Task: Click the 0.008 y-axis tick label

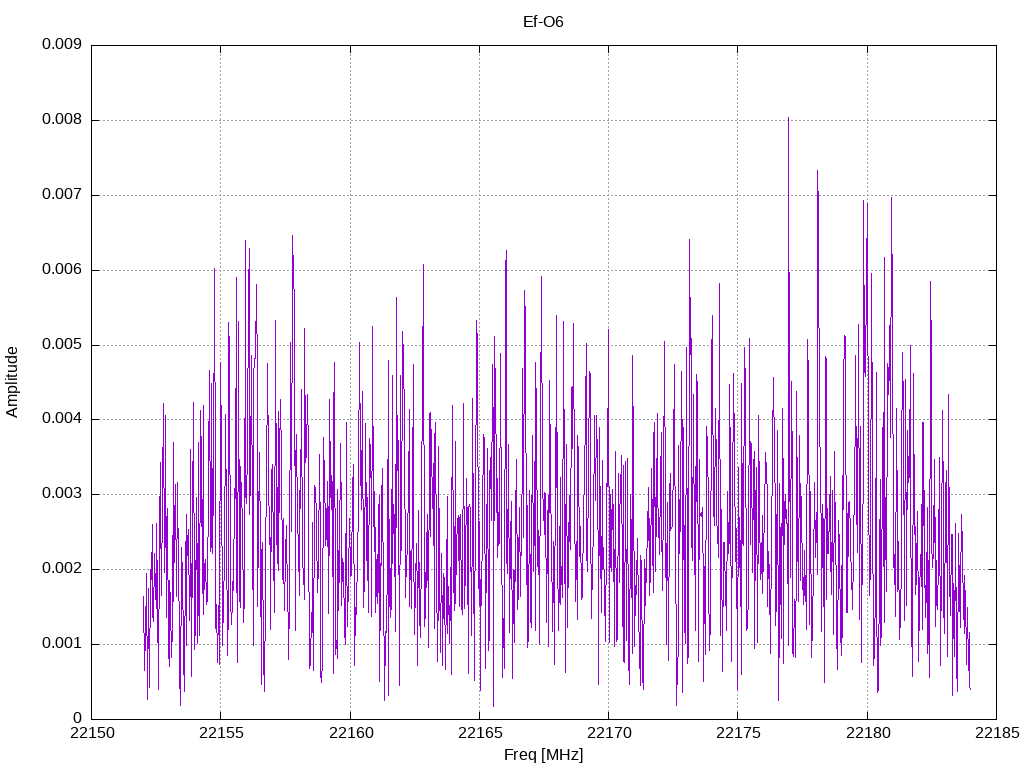Action: [x=62, y=120]
